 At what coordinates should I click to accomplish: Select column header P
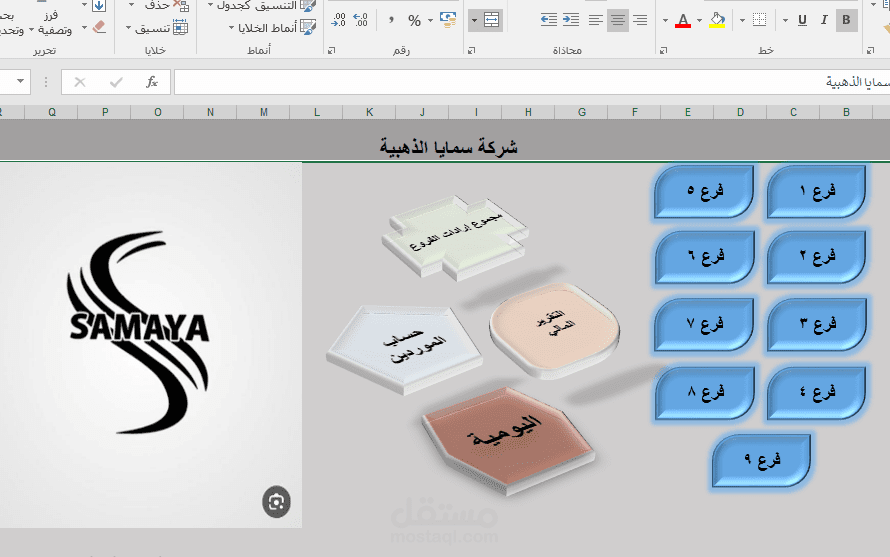(105, 112)
